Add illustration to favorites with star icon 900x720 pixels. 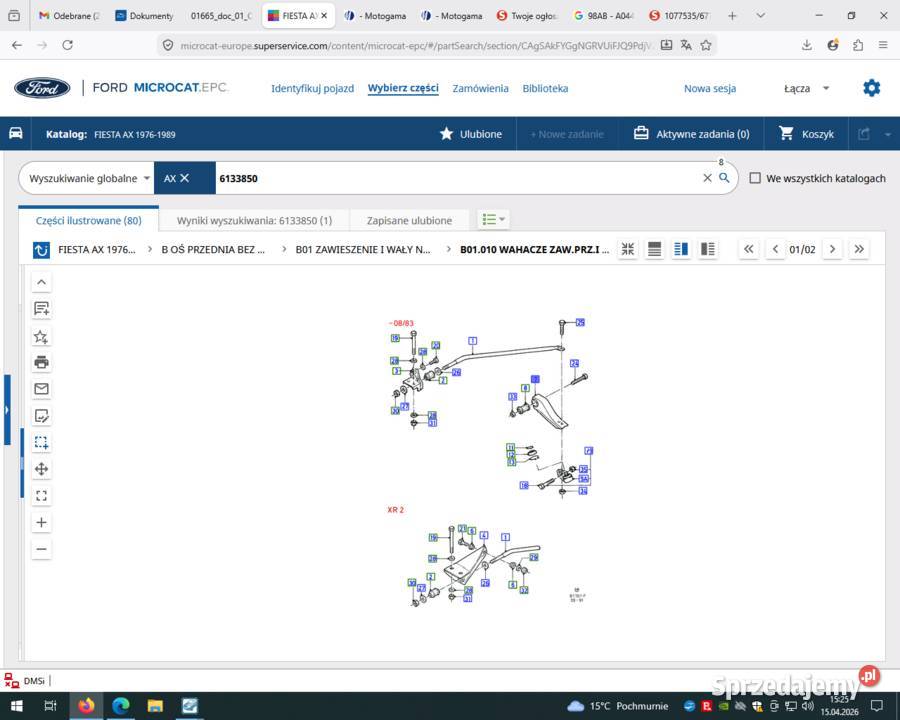(41, 336)
